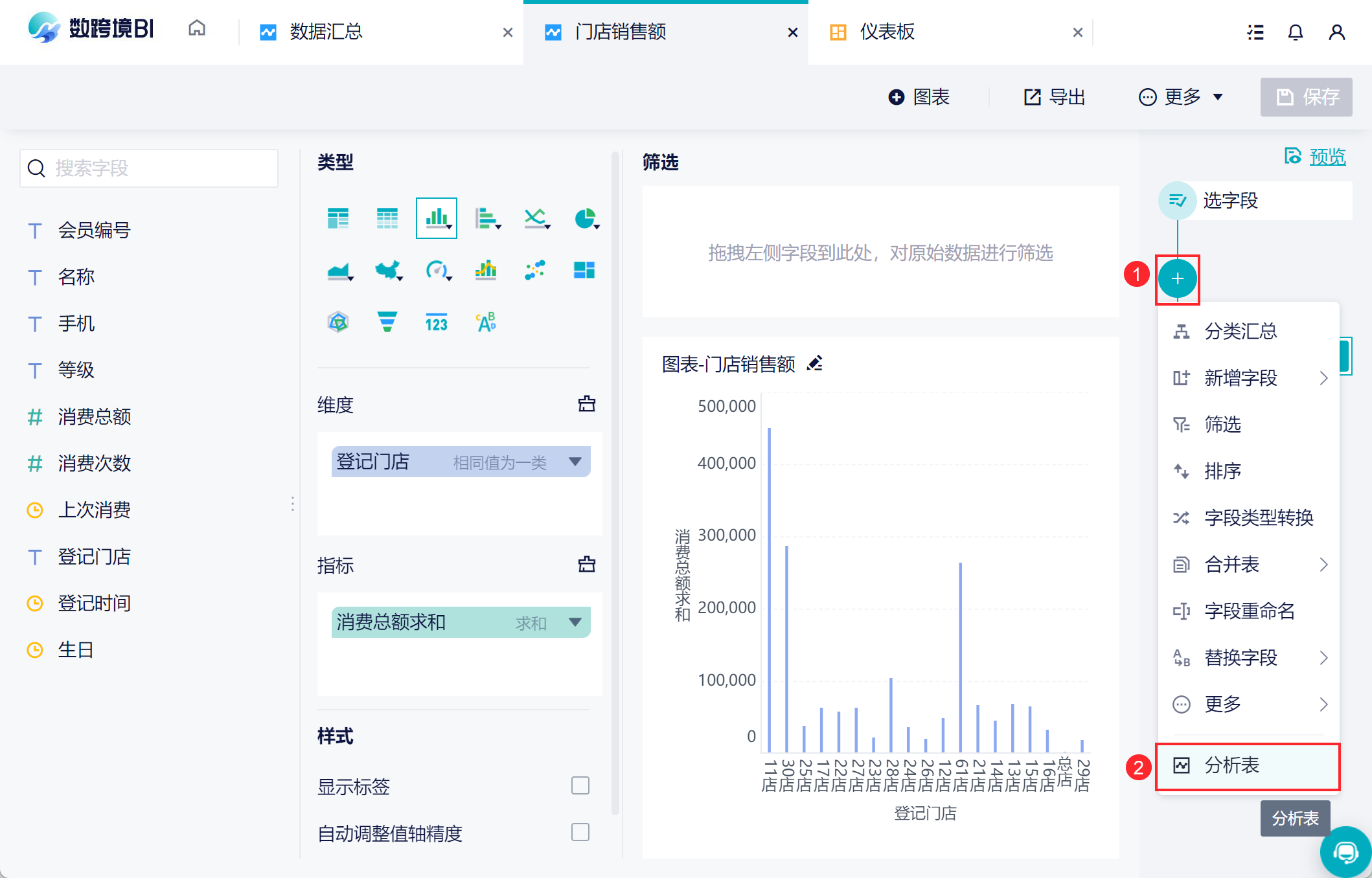Screen dimensions: 1372x878
Task: Choose the map chart type icon
Action: coord(387,270)
